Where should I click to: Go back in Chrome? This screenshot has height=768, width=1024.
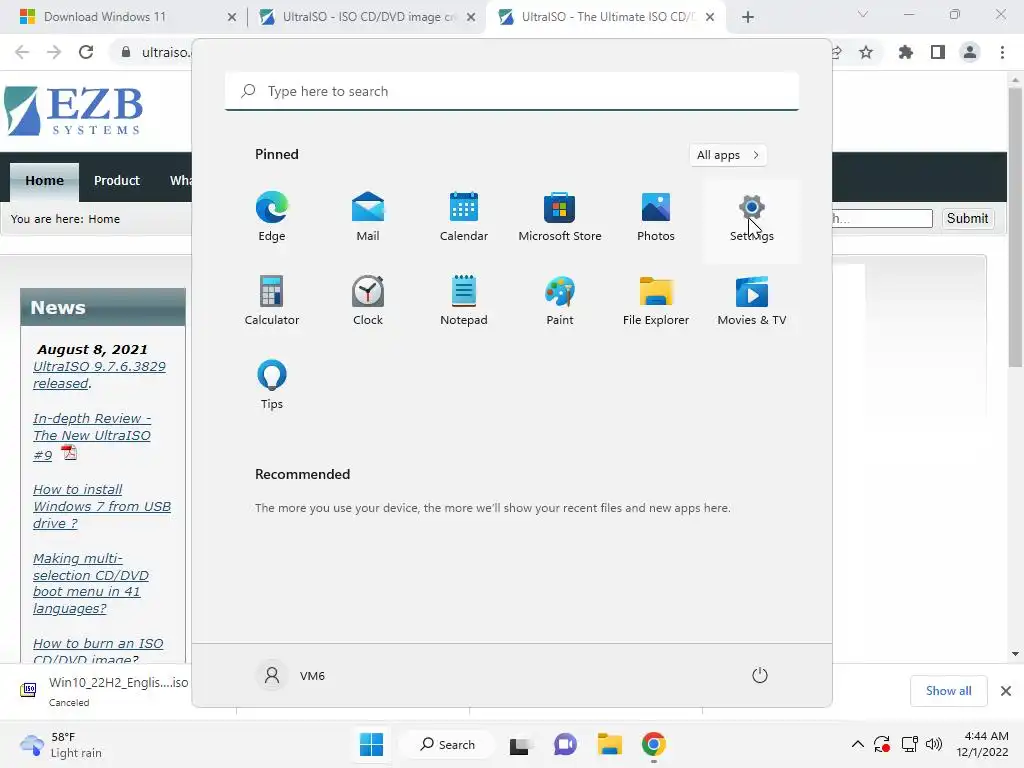(x=22, y=52)
